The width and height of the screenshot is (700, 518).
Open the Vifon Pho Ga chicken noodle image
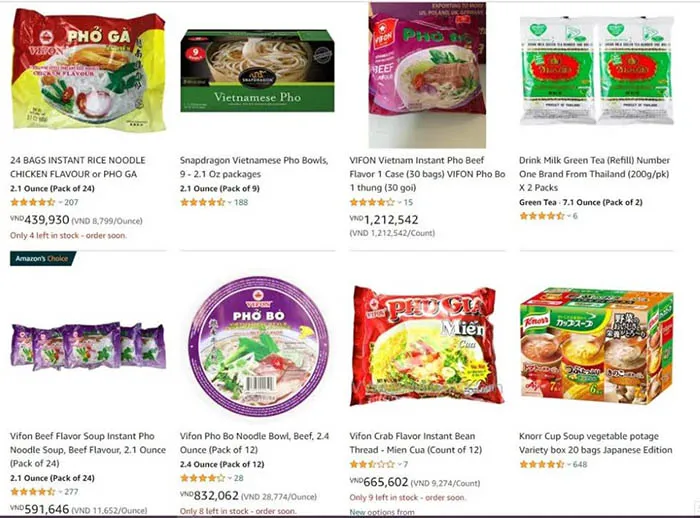coord(88,70)
